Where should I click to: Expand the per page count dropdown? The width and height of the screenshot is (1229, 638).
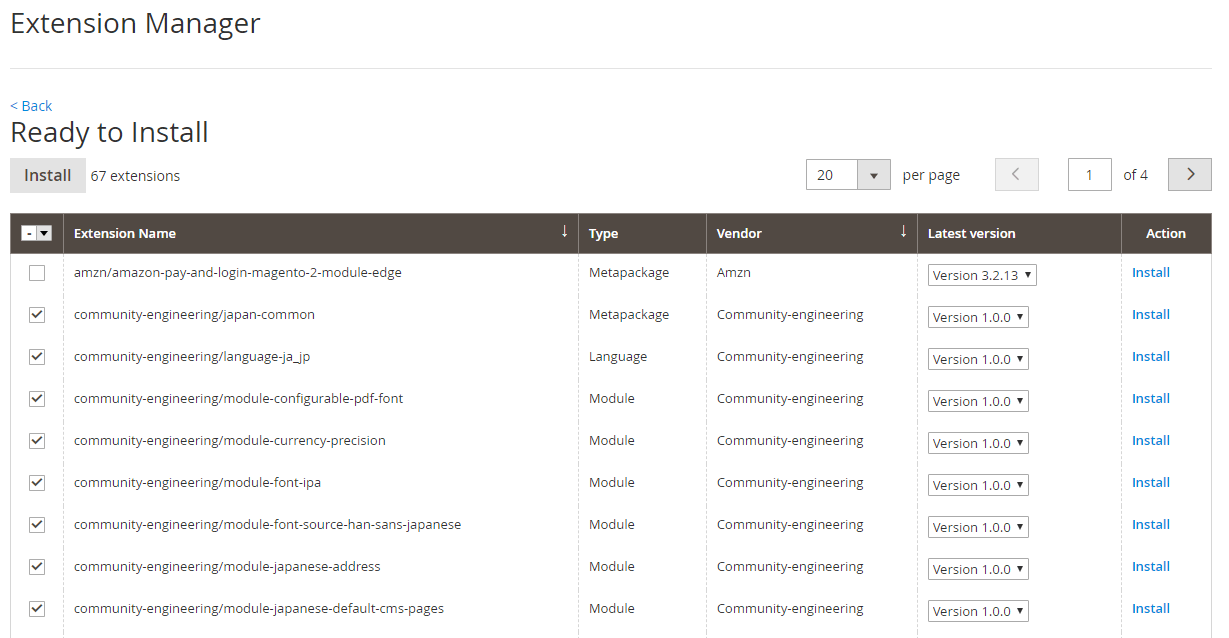pos(874,174)
